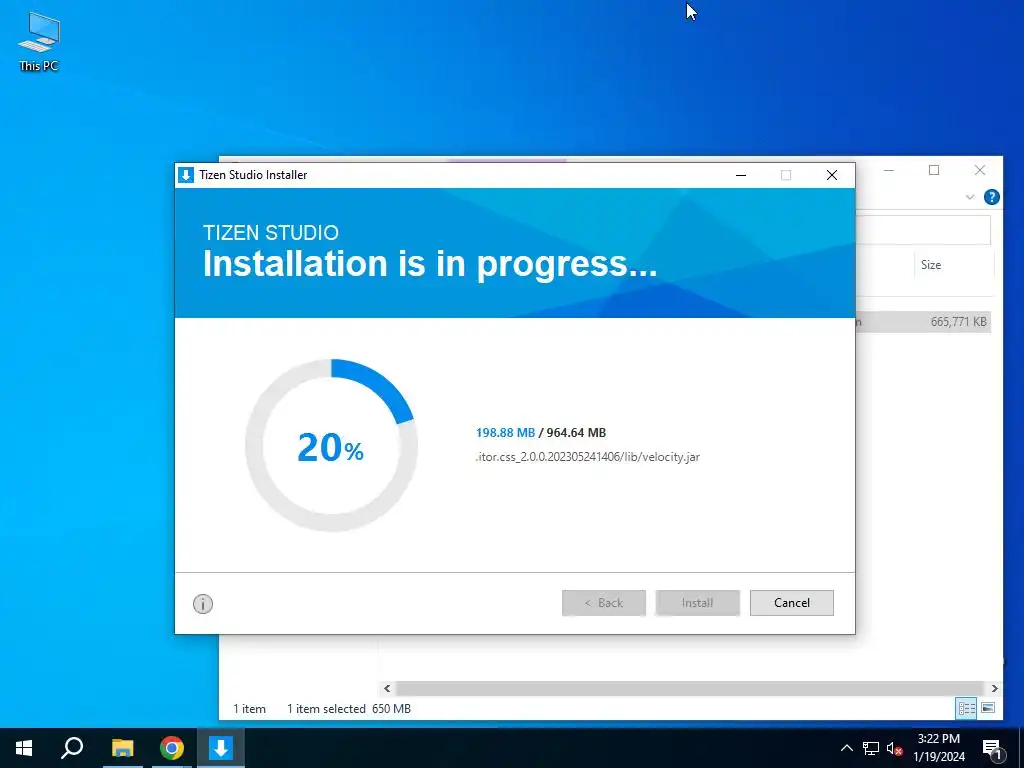Click the 964.64 MB total size text

click(x=576, y=433)
